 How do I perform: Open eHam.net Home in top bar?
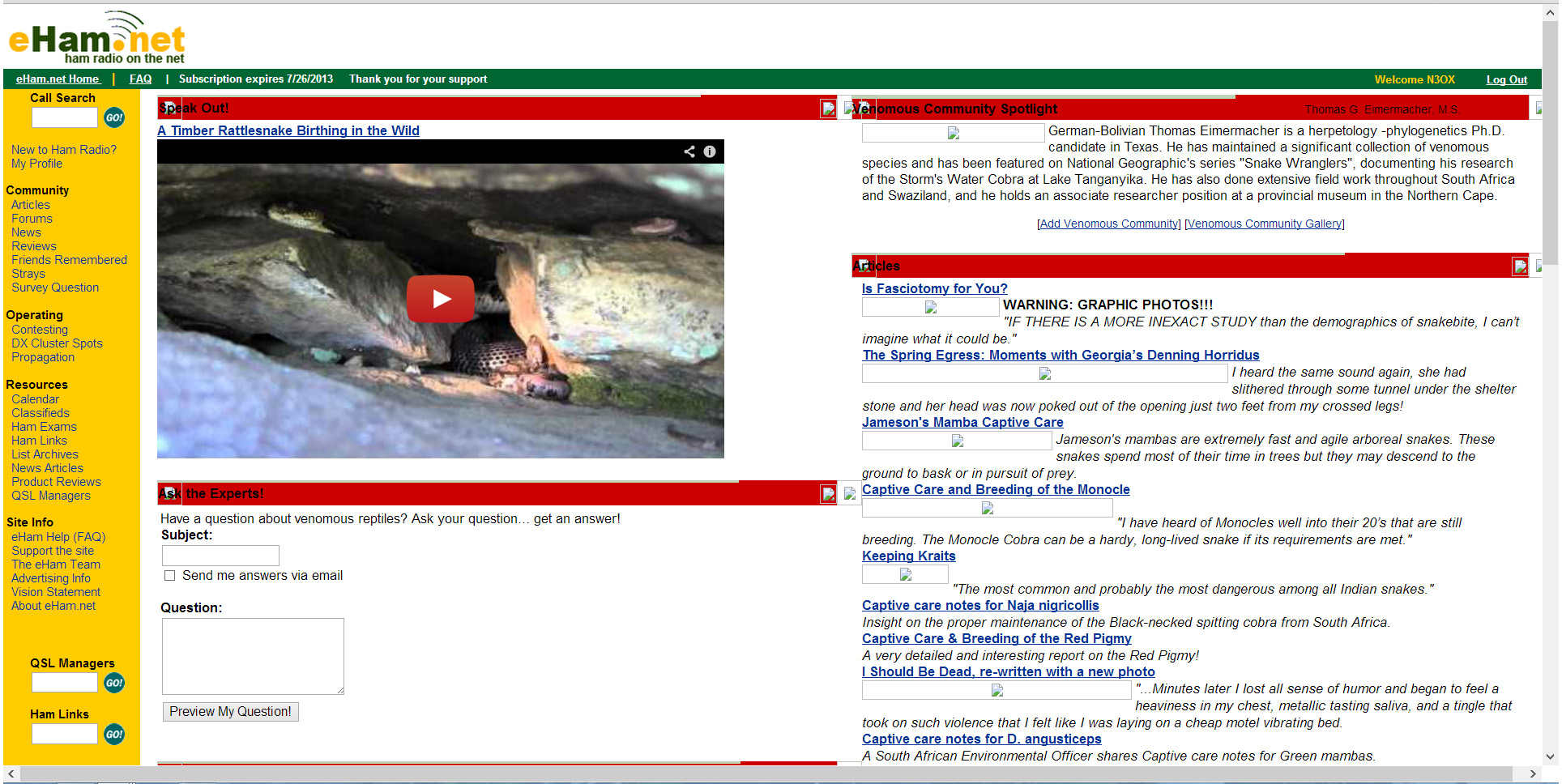click(x=58, y=79)
